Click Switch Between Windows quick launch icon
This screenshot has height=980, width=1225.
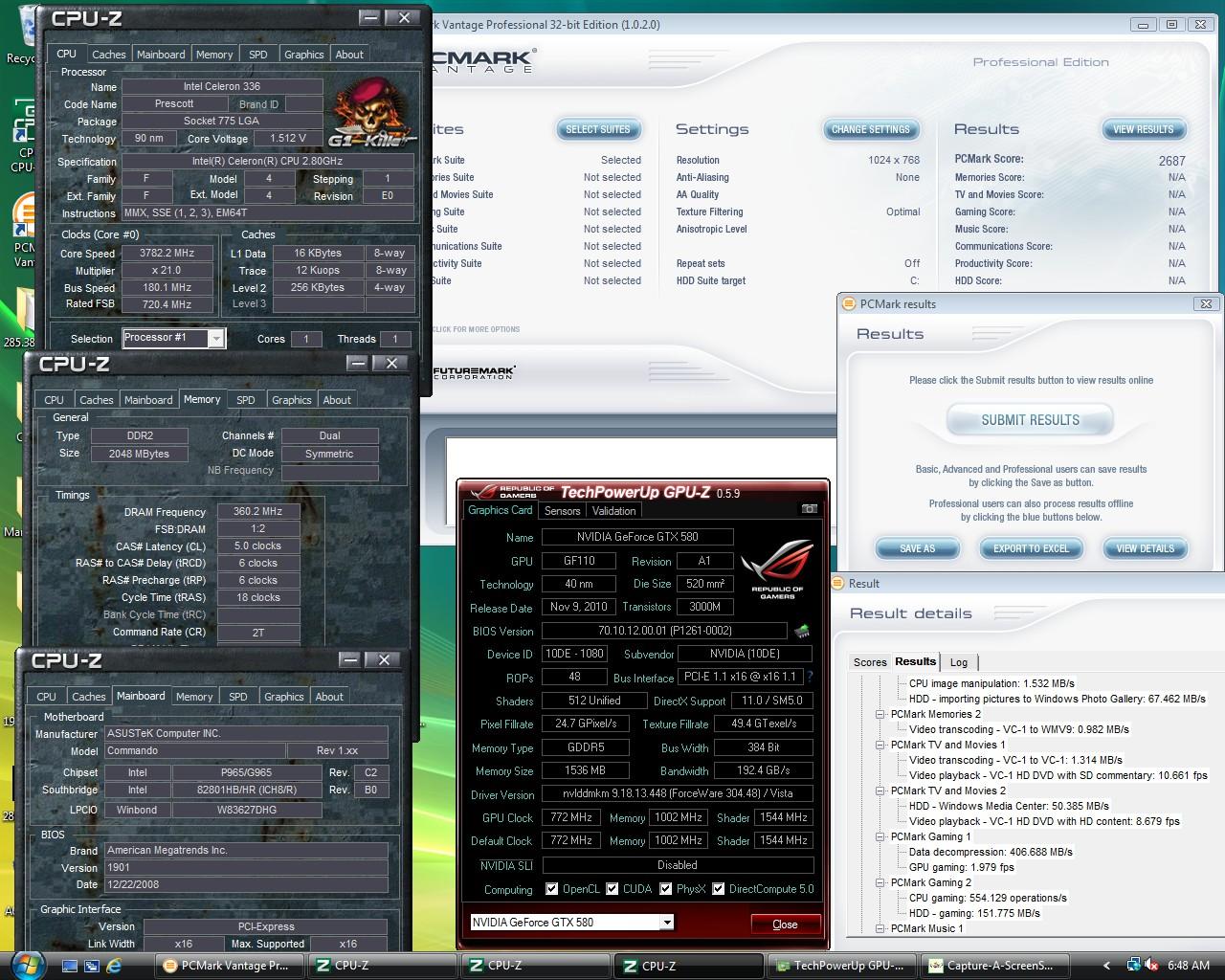(x=93, y=966)
